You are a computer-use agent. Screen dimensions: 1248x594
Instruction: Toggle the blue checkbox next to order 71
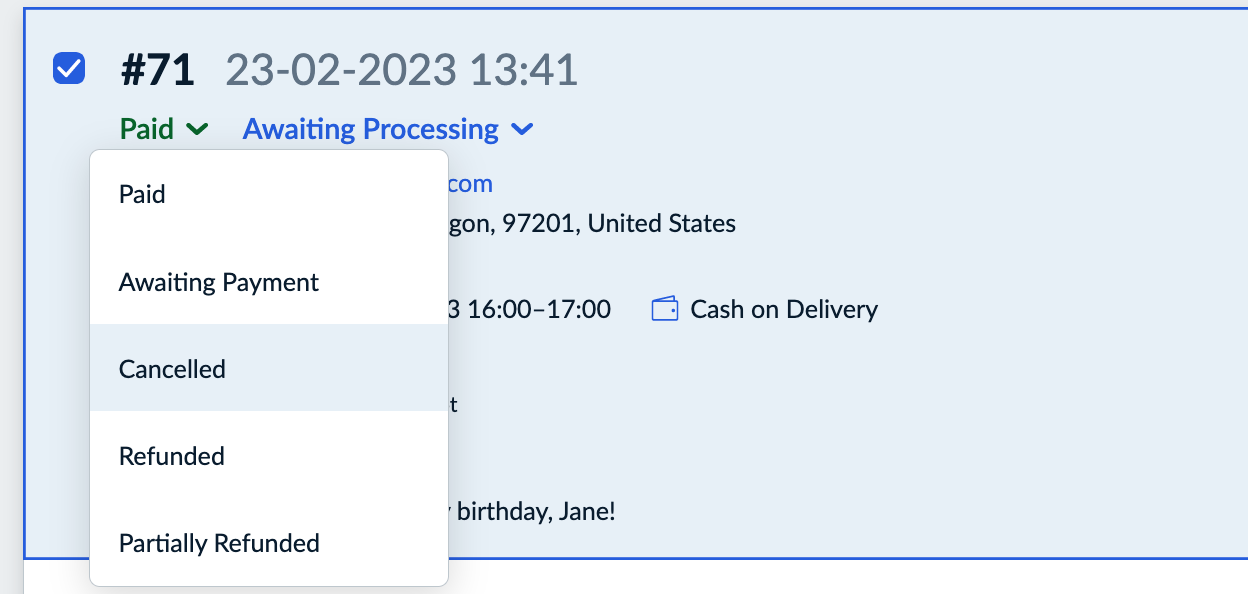pos(68,67)
